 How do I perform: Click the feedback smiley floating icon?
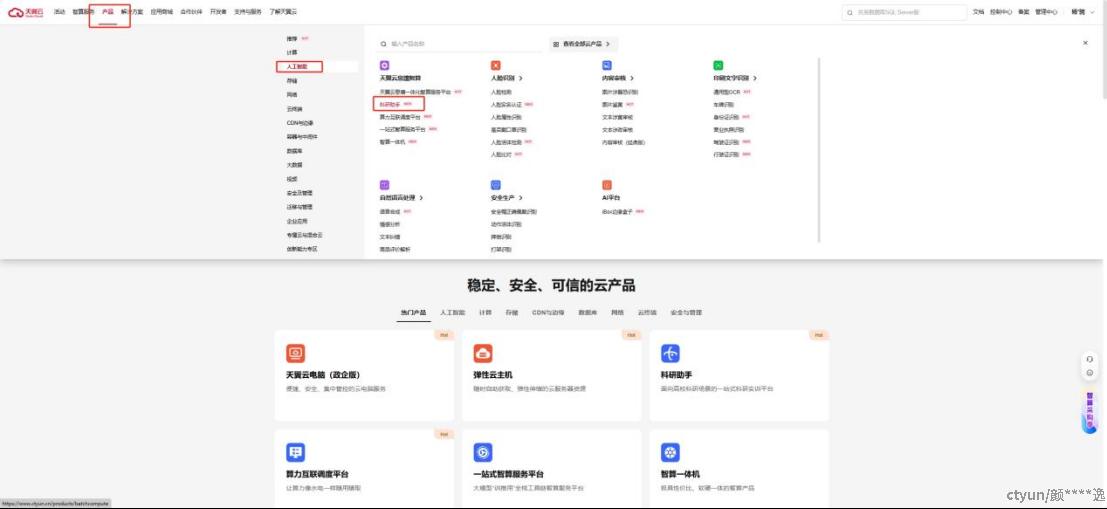1090,372
